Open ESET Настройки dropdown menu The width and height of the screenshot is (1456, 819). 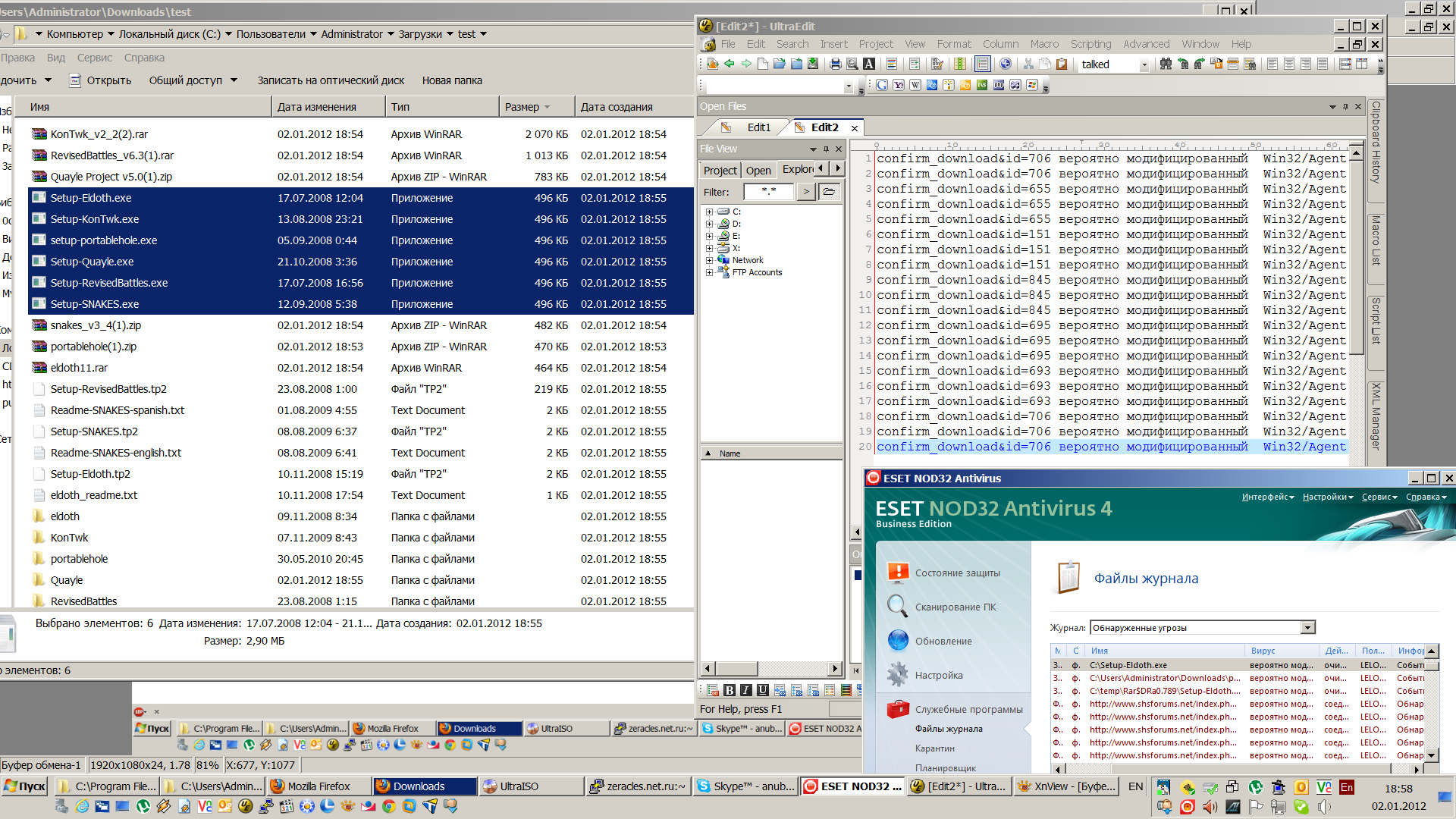coord(1328,497)
